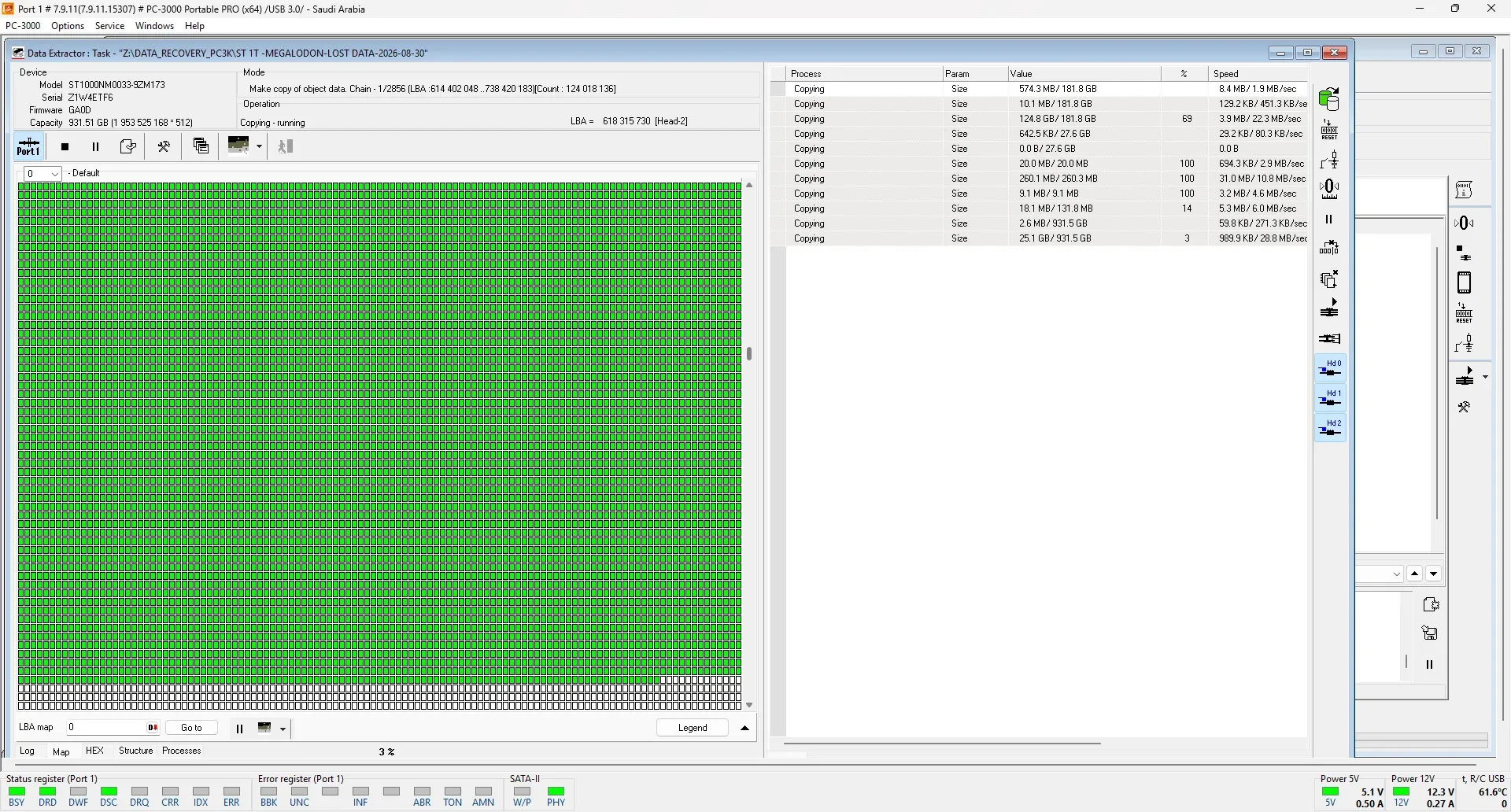Open the dropdown arrow beside map view icon
The height and width of the screenshot is (812, 1511).
[x=260, y=147]
